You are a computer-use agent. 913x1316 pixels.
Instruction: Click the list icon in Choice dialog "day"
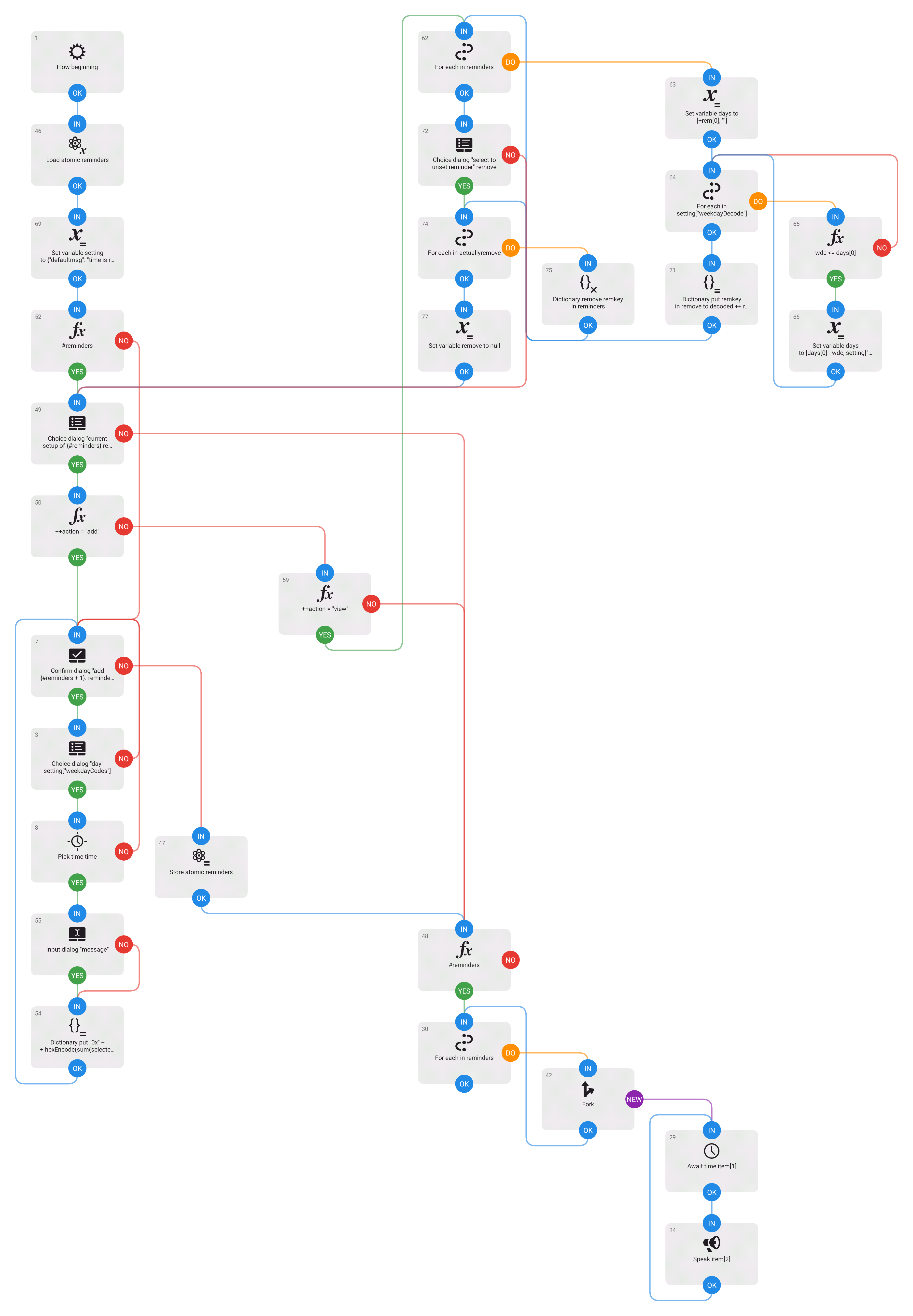tap(77, 748)
